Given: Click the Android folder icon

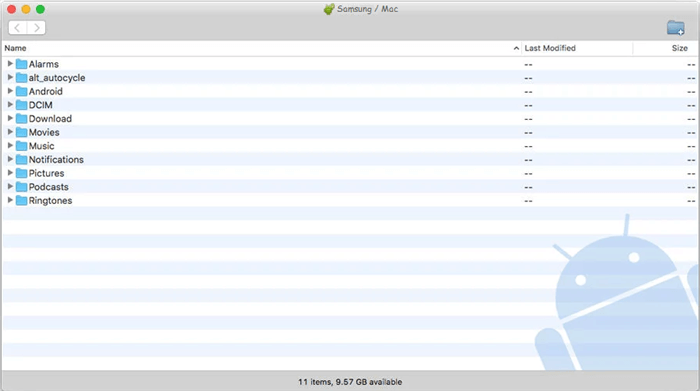Looking at the screenshot, I should click(21, 92).
